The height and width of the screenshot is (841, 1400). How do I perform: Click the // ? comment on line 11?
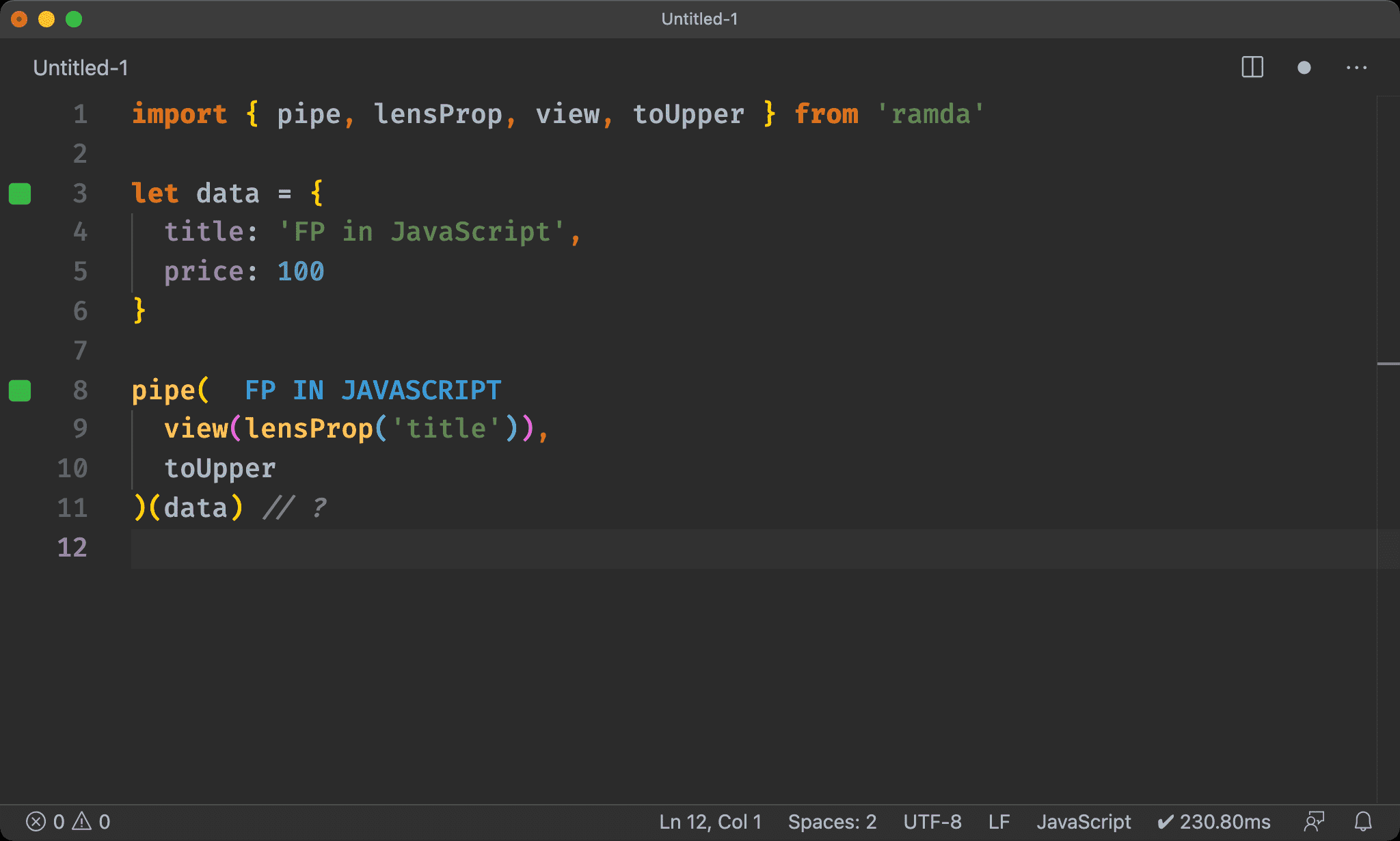pos(295,508)
